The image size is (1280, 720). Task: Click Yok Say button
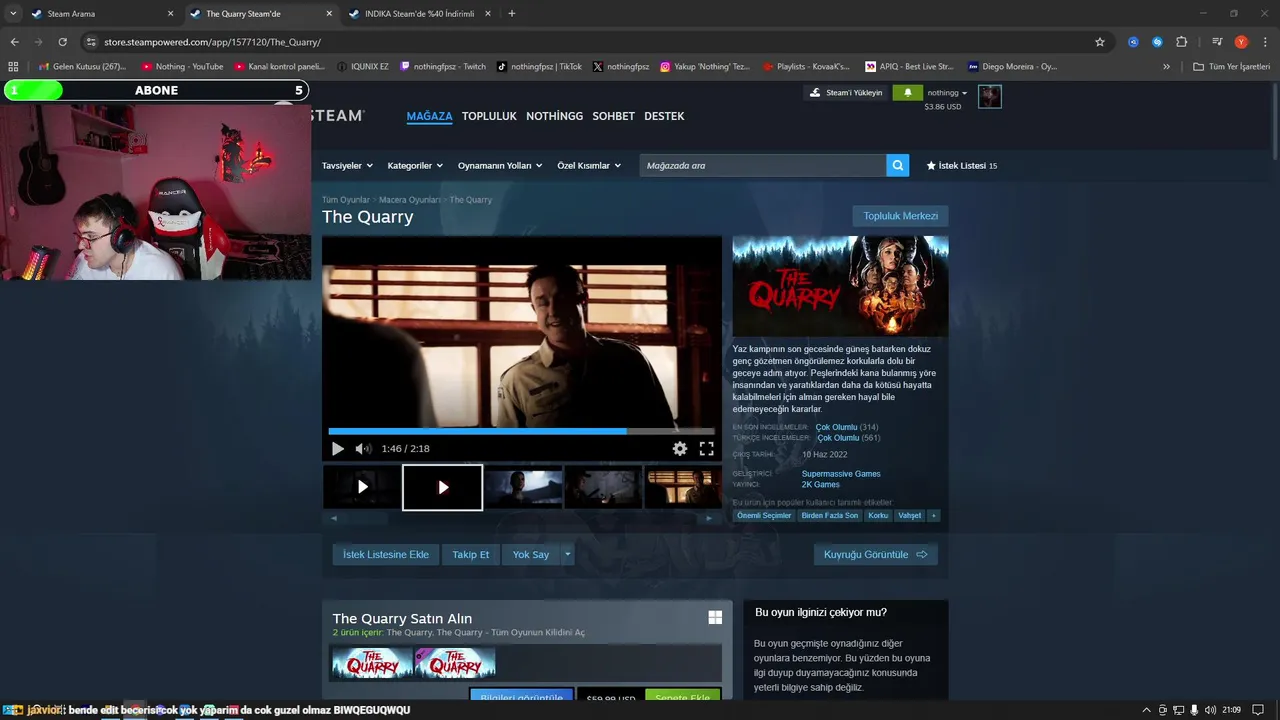tap(531, 554)
